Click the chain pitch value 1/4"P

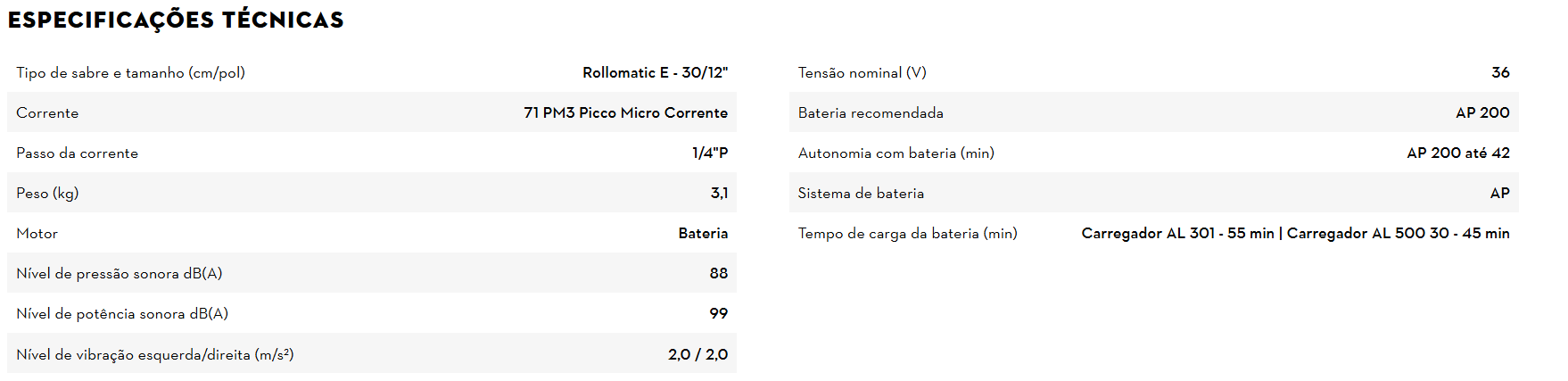click(710, 153)
